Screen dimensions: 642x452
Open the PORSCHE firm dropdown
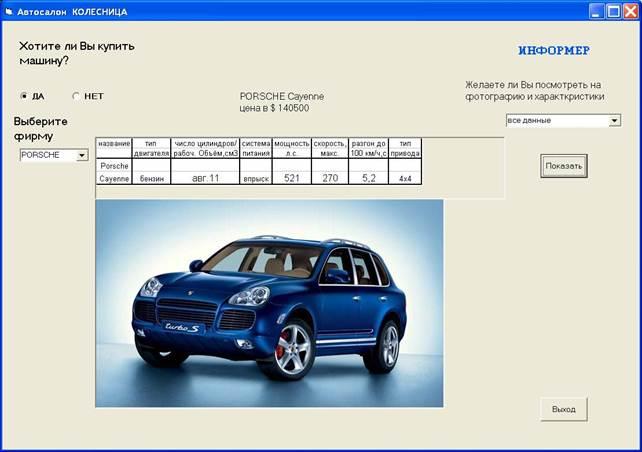[81, 156]
